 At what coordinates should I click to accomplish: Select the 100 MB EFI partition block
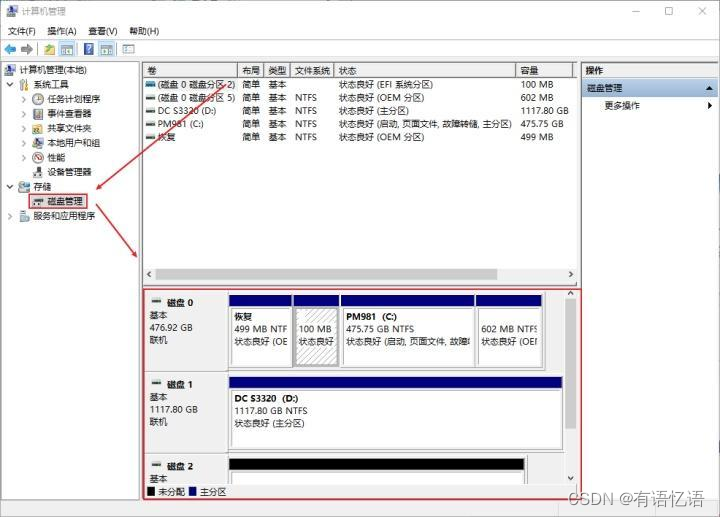(x=316, y=331)
